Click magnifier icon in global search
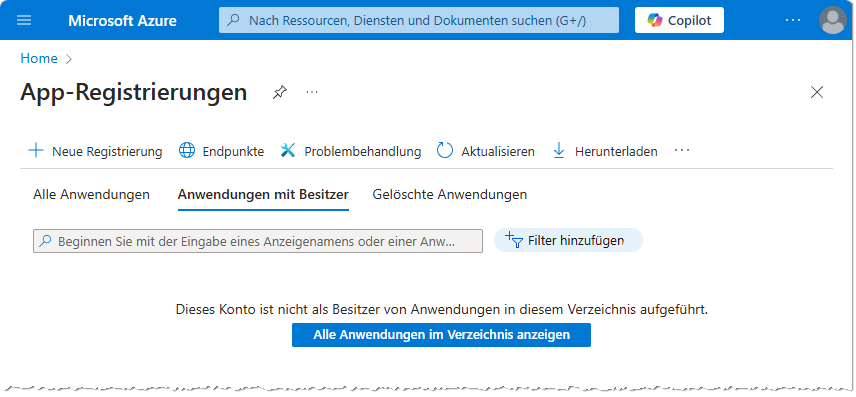Screen dimensions: 856x397 234,21
